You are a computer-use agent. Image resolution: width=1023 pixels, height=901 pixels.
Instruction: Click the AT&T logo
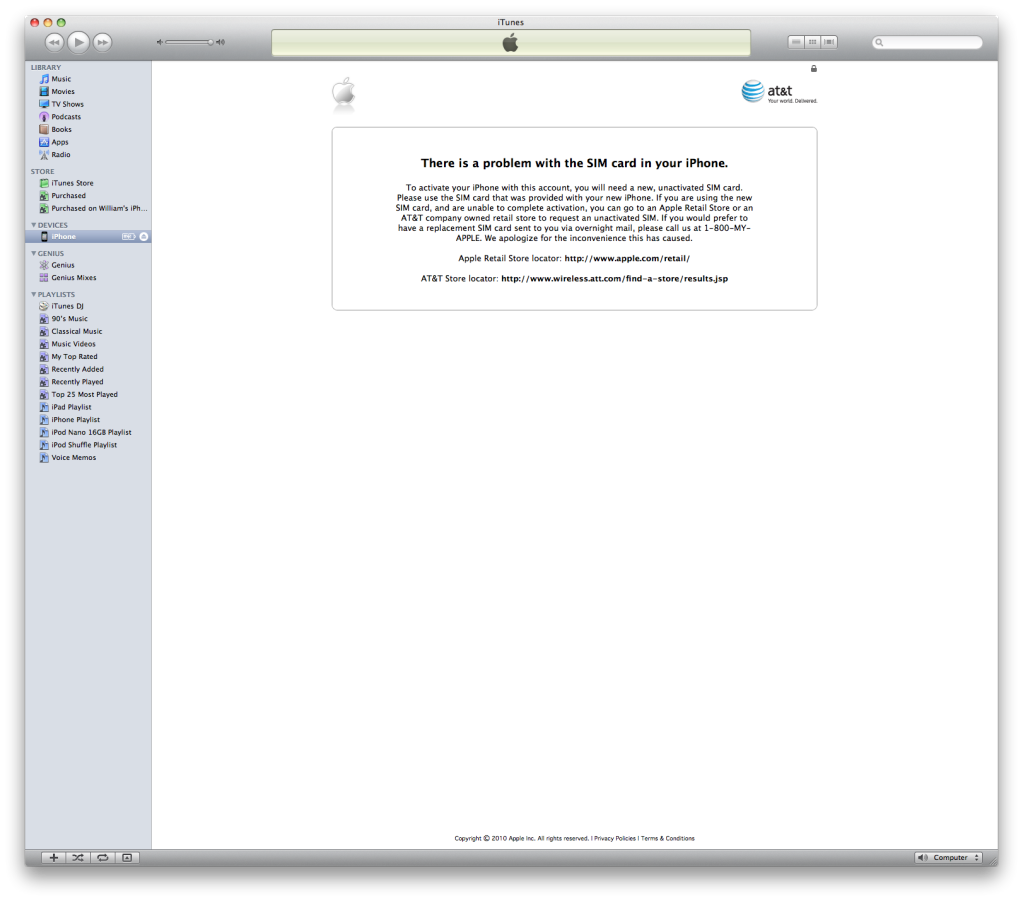point(779,92)
